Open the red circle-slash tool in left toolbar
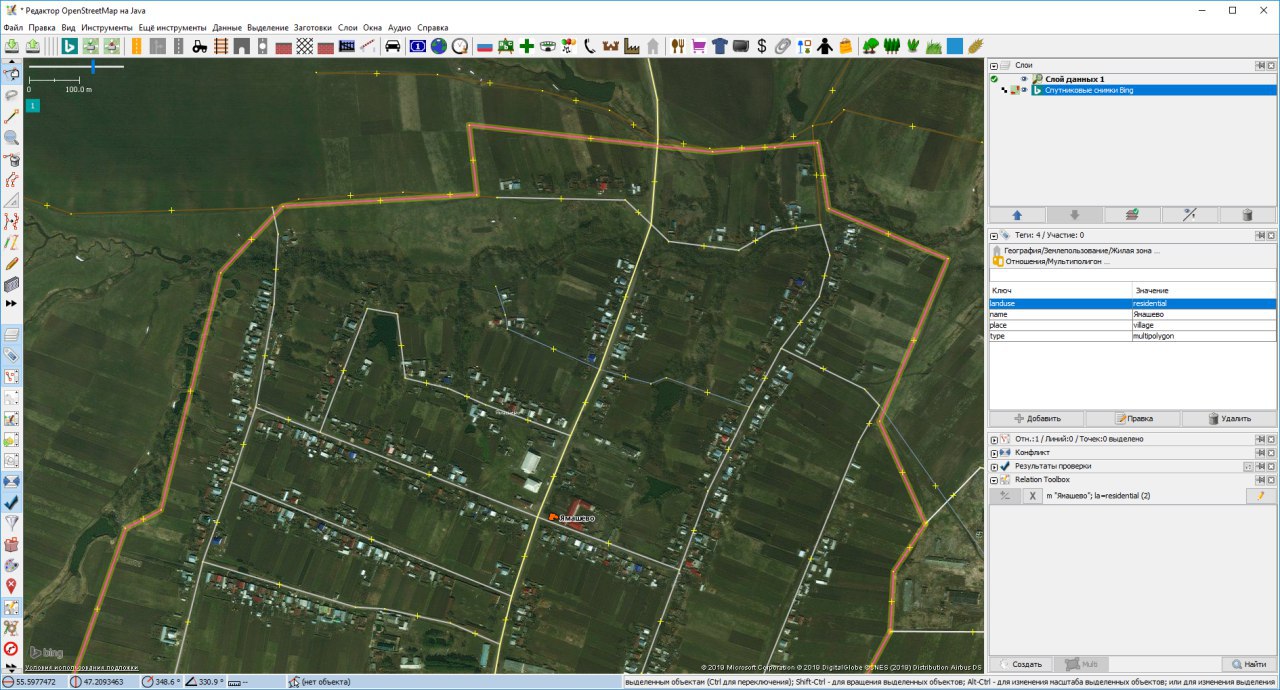Image resolution: width=1280 pixels, height=690 pixels. click(12, 649)
